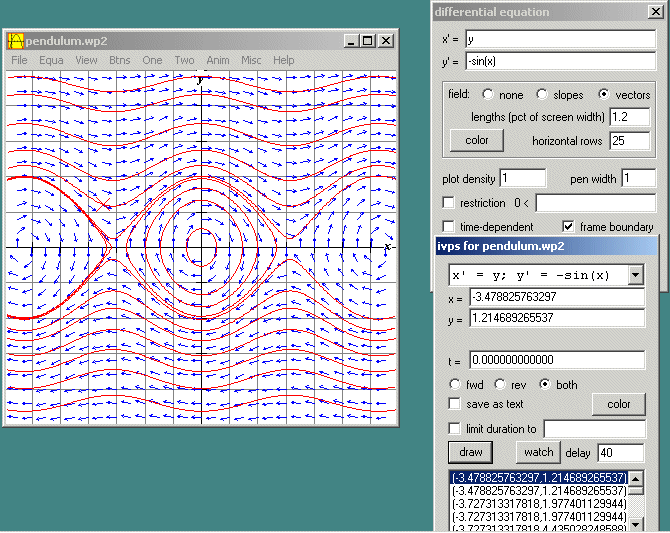Enable the 'restriction' checkbox

pos(449,204)
